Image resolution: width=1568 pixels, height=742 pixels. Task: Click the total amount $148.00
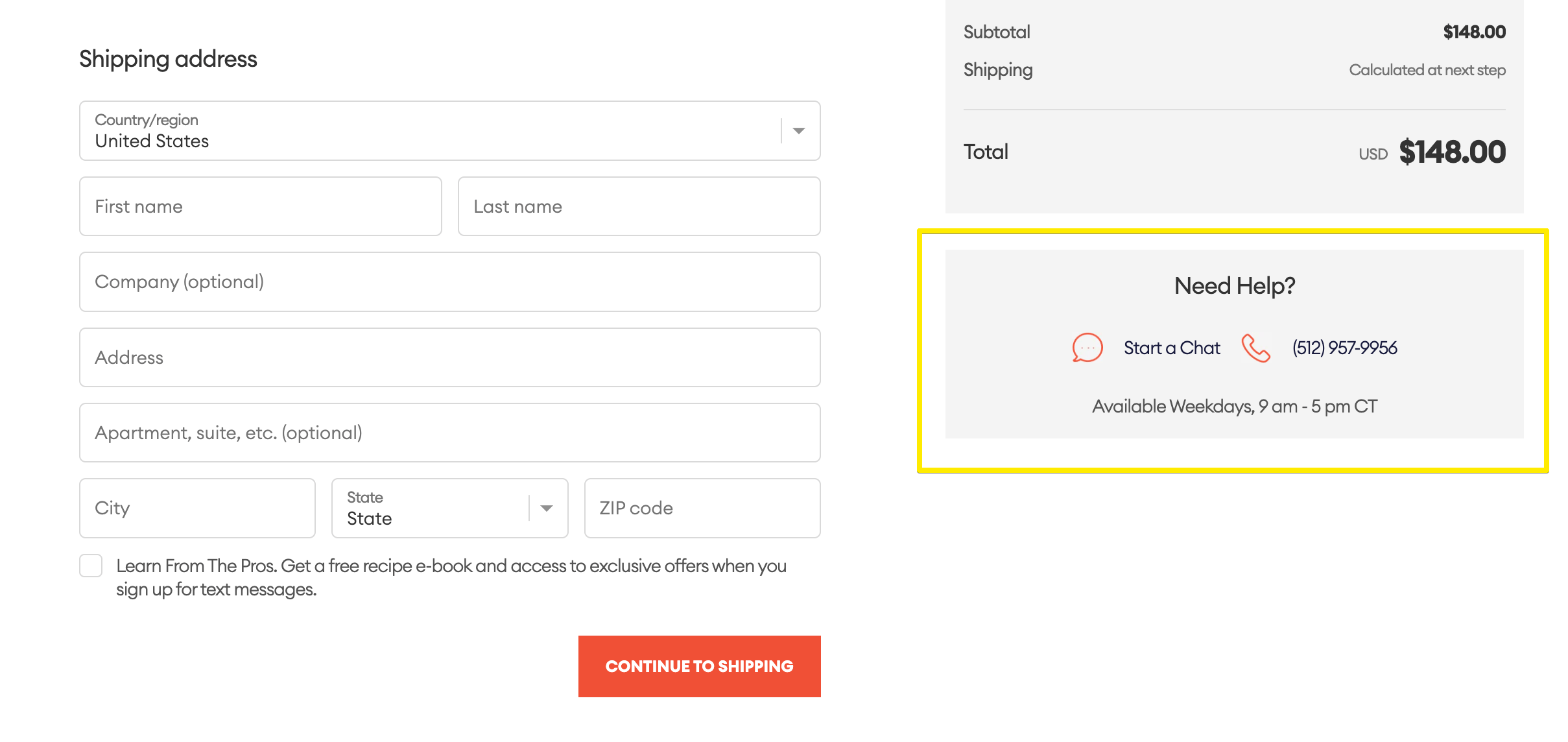coord(1452,152)
